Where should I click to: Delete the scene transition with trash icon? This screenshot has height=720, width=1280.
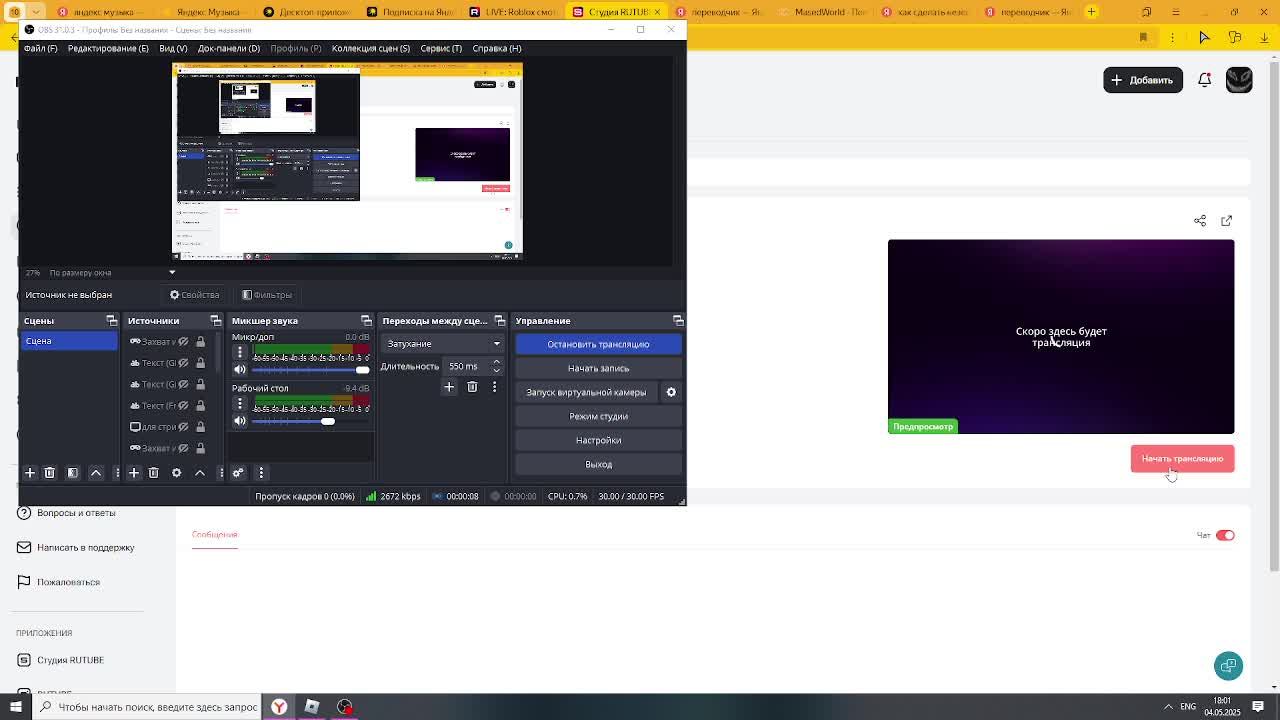[472, 387]
